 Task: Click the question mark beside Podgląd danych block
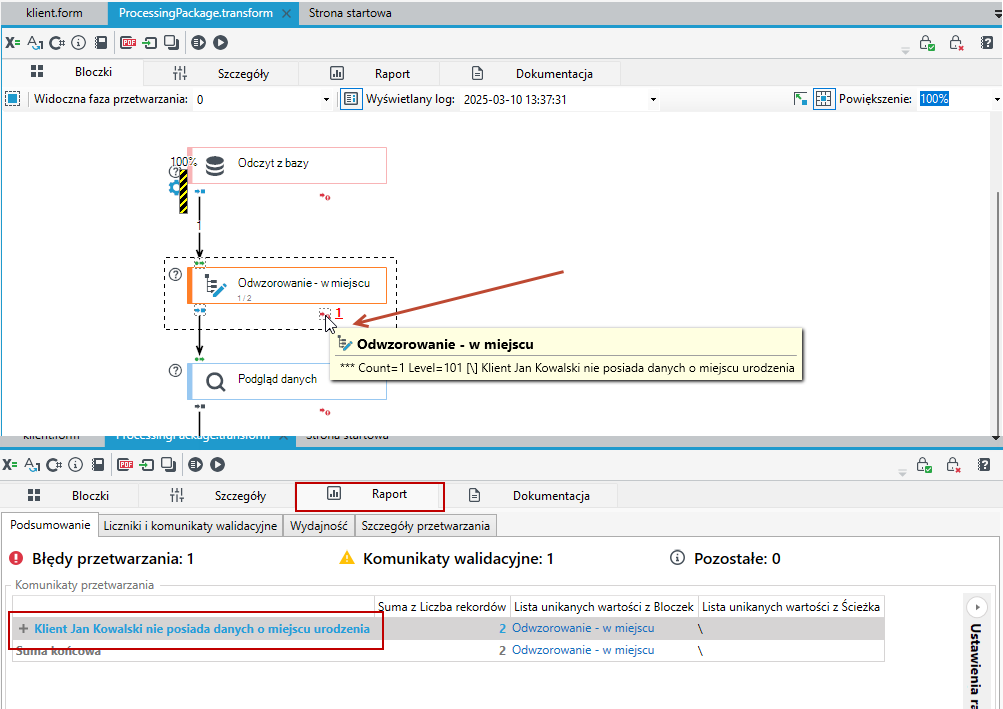pyautogui.click(x=175, y=370)
